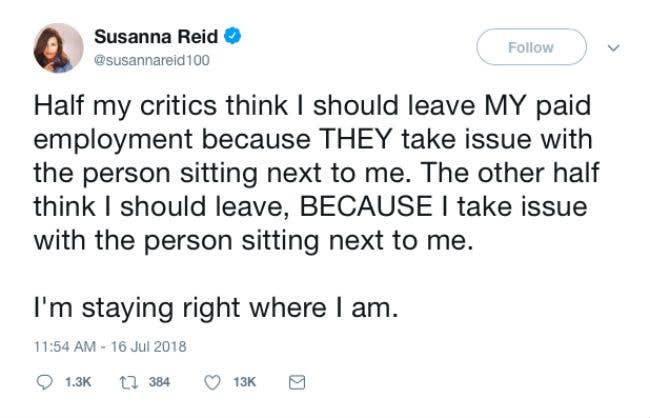Click the blue verified badge
650x418 pixels.
click(x=233, y=38)
